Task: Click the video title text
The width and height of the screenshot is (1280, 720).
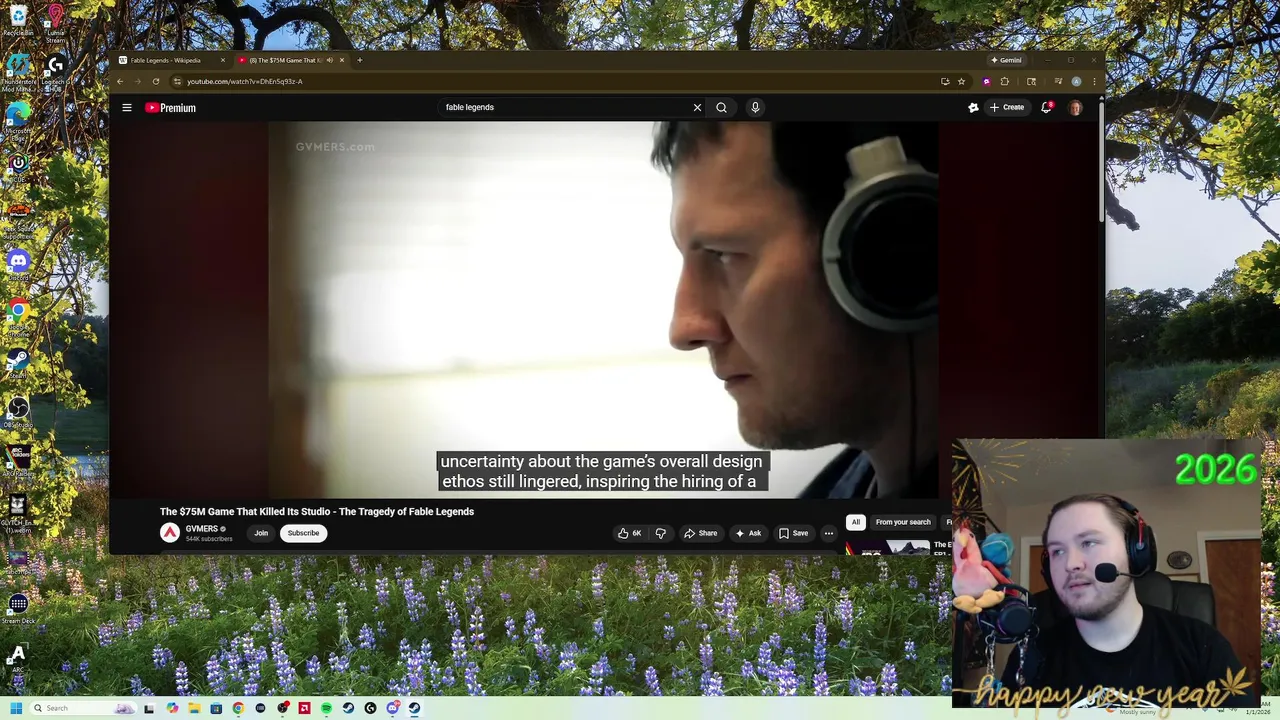Action: pos(317,512)
